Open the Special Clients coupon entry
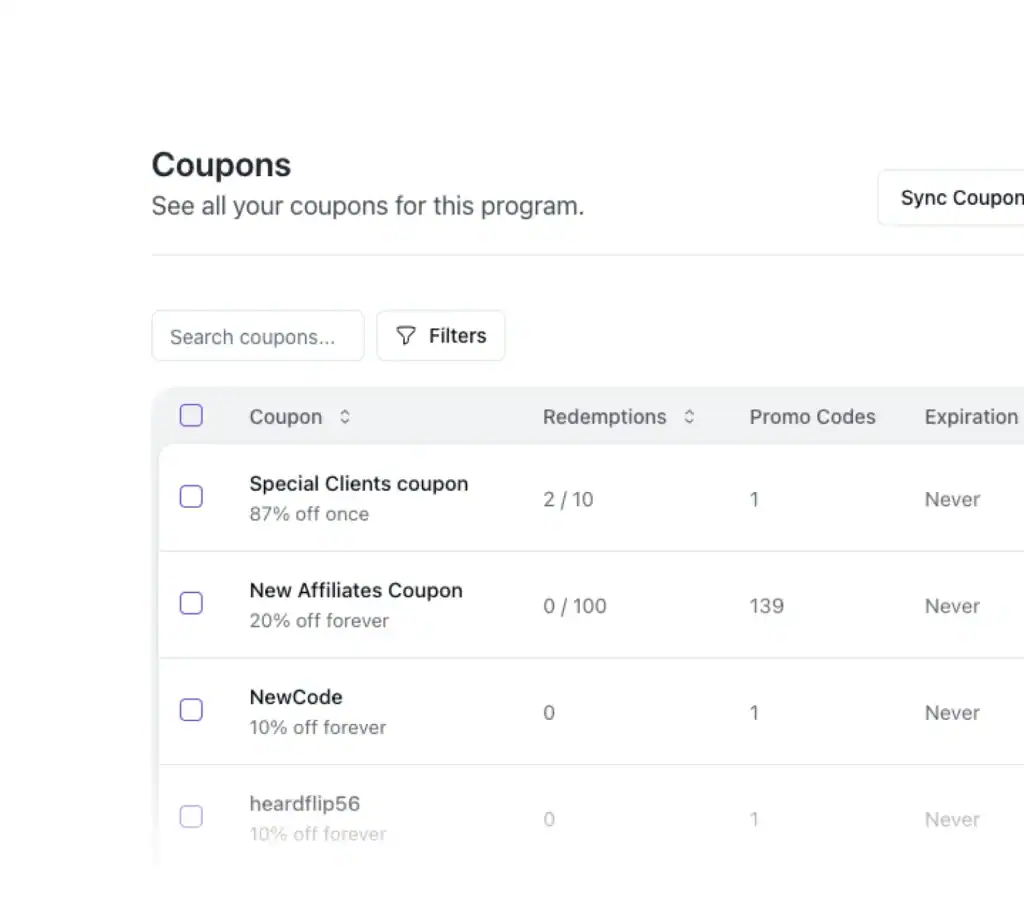The image size is (1024, 911). 358,484
